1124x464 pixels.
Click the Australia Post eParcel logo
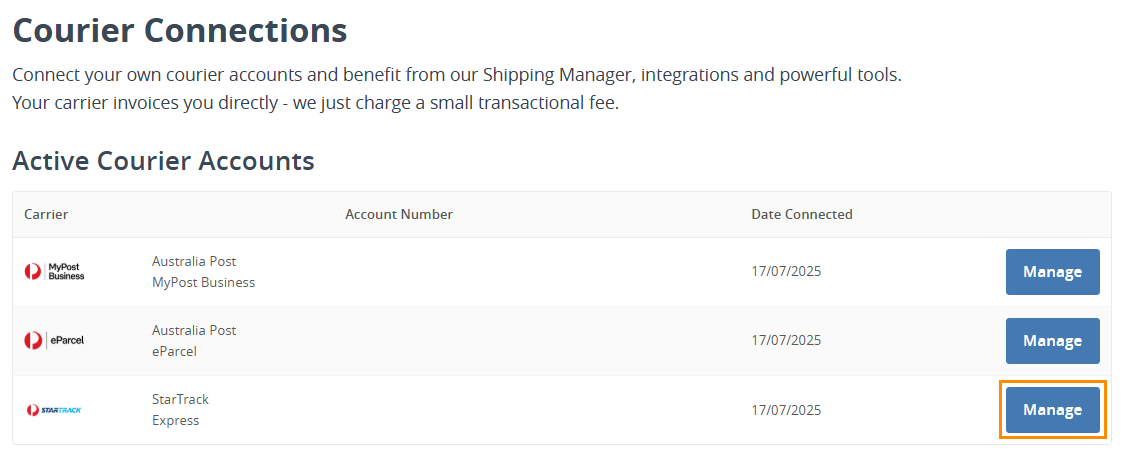pyautogui.click(x=55, y=341)
